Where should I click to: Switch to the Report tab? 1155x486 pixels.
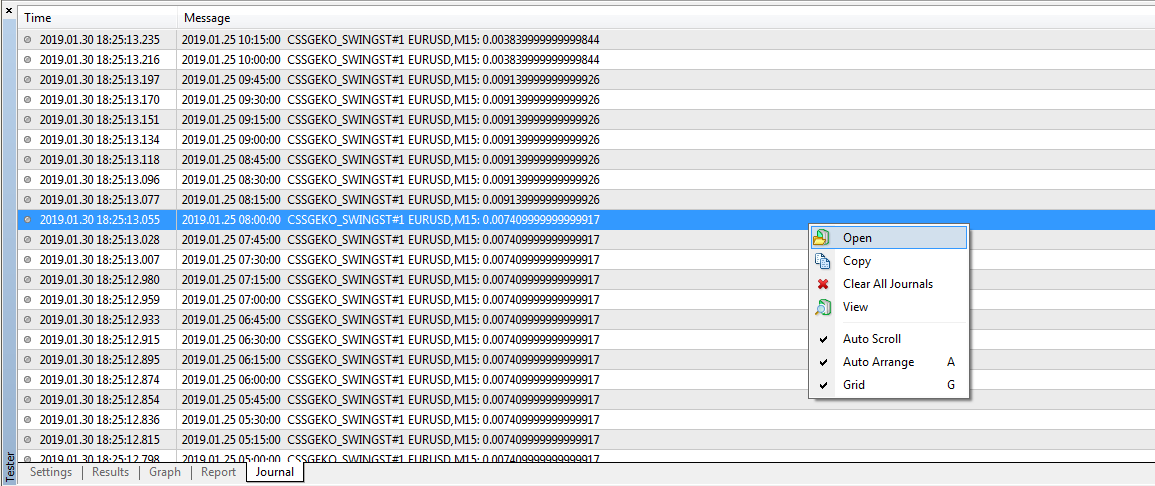pyautogui.click(x=219, y=472)
